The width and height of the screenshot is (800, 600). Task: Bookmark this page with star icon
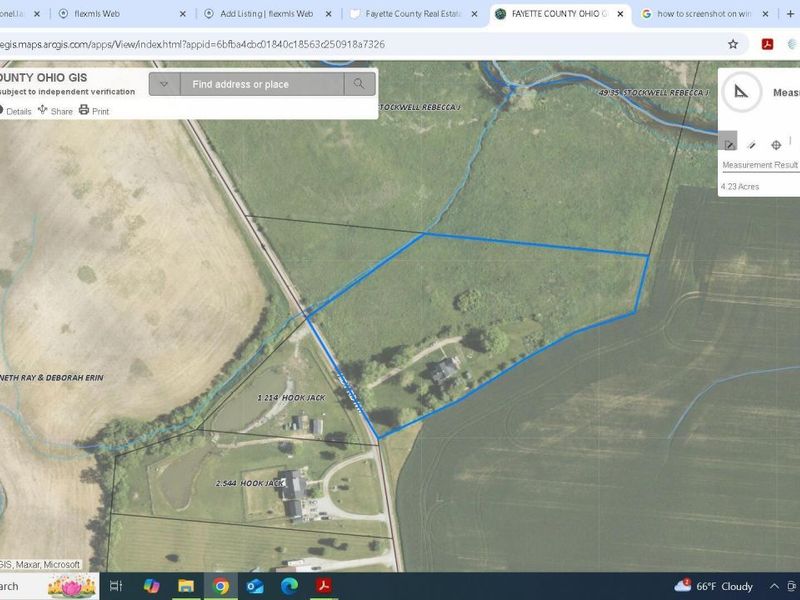(733, 44)
